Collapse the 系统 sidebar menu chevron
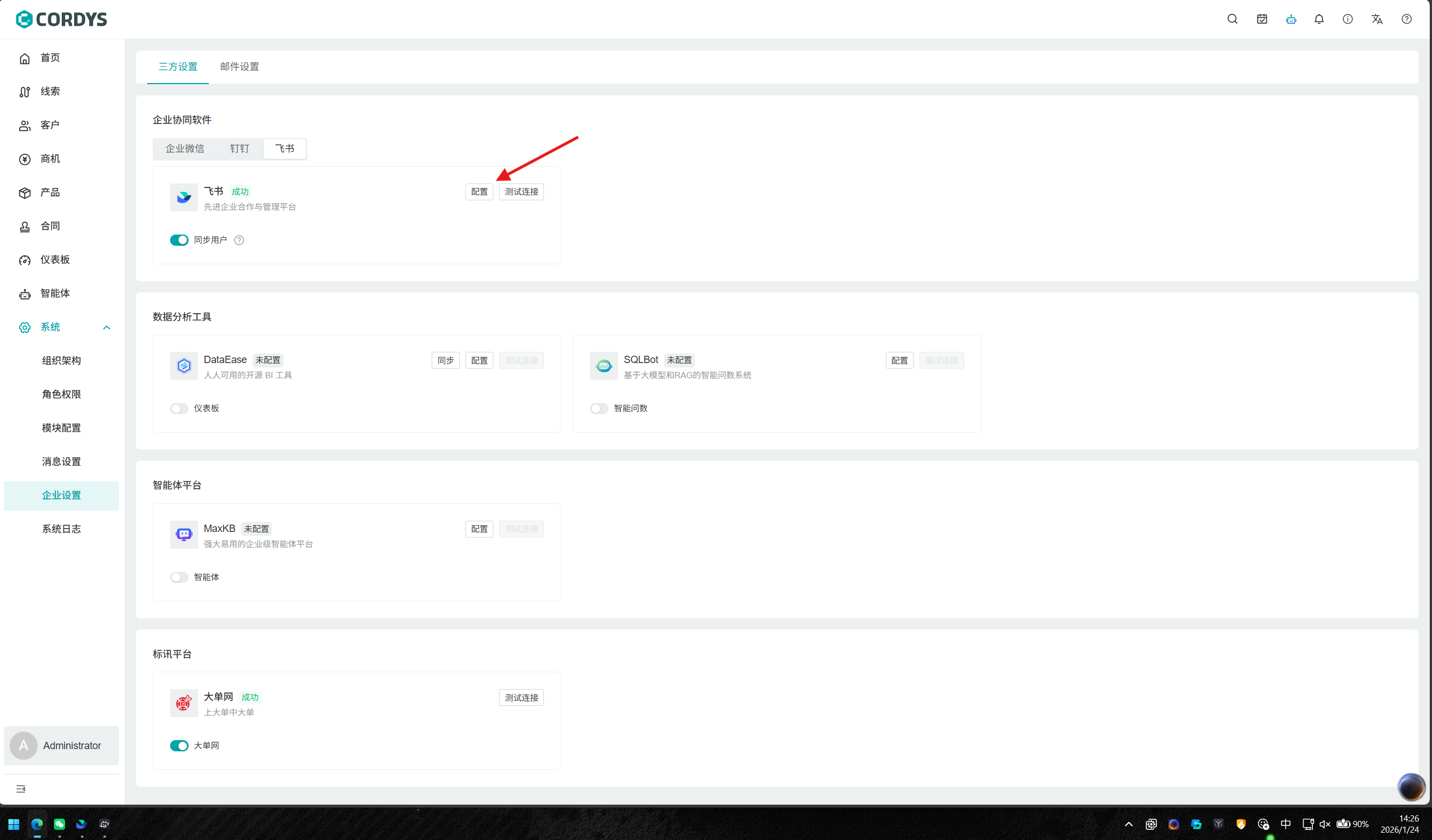Screen dimensions: 1432x840 point(106,327)
